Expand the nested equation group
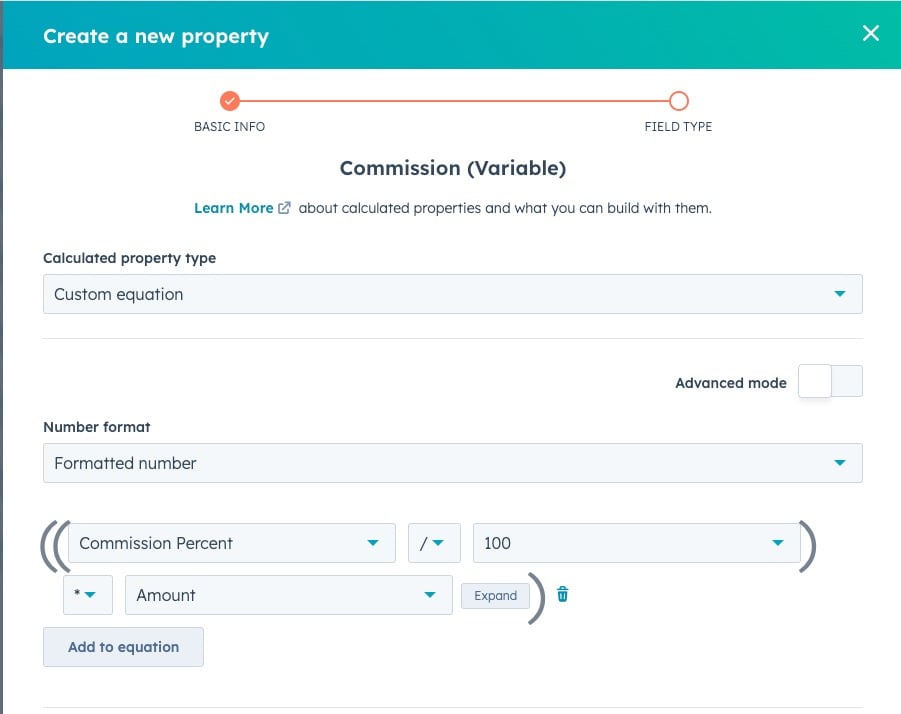Screen dimensions: 901x714 [x=495, y=595]
